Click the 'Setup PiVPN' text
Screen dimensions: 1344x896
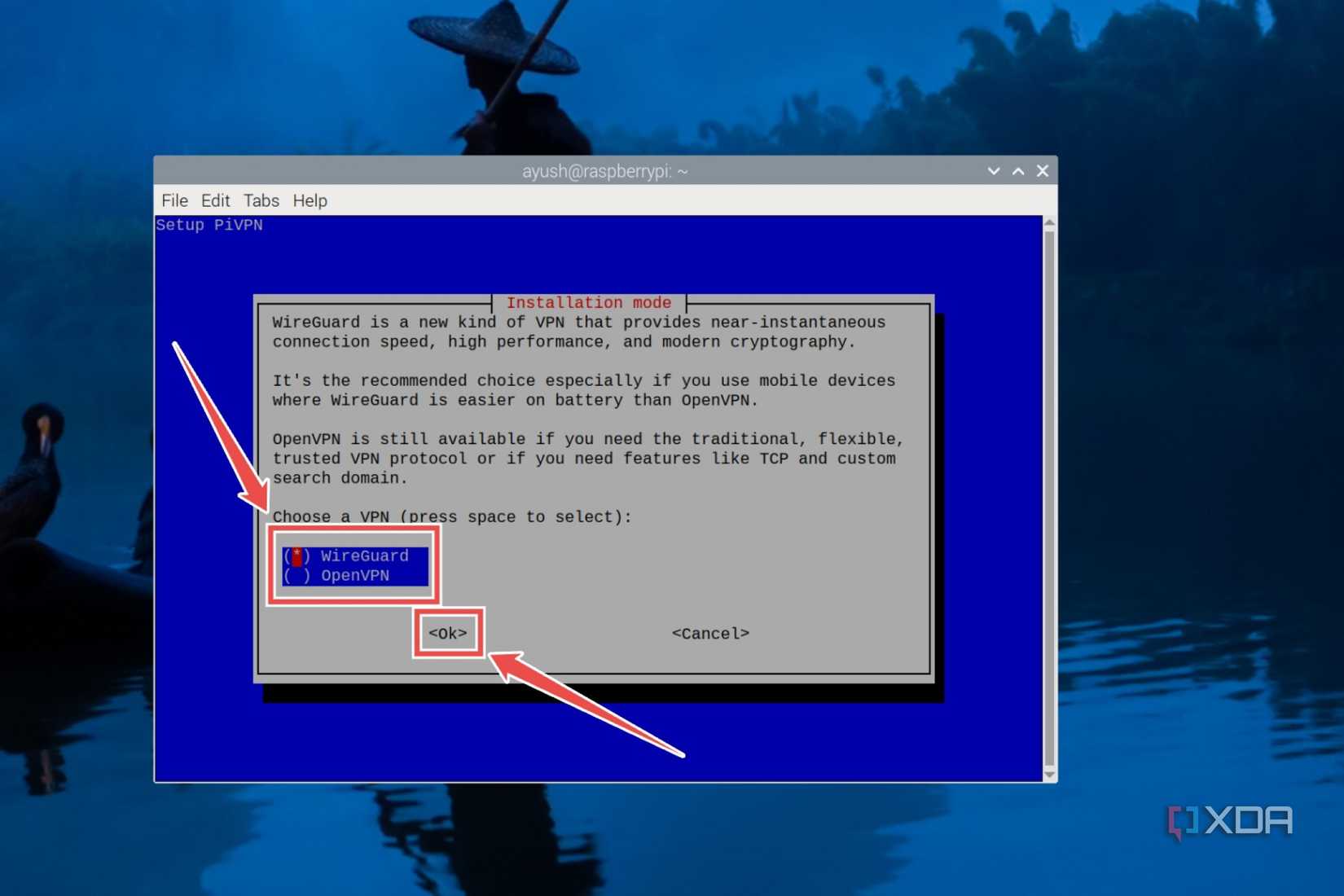[209, 225]
